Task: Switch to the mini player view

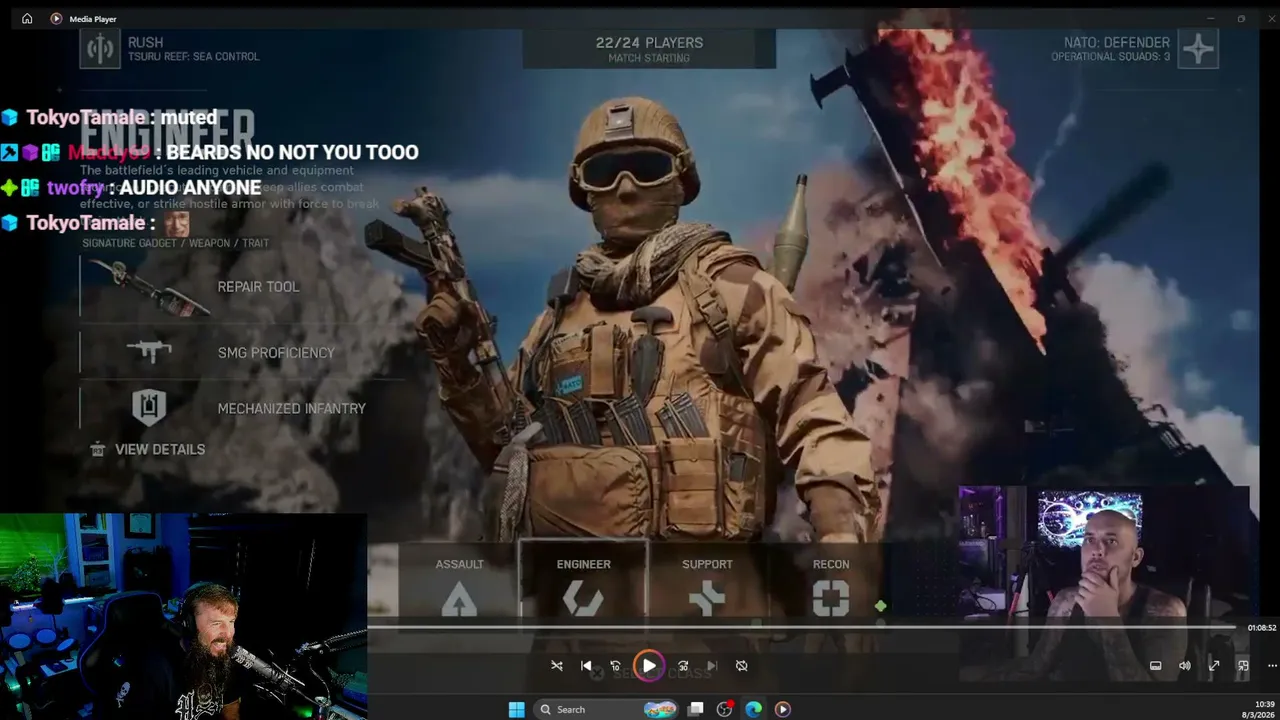Action: coord(1243,666)
